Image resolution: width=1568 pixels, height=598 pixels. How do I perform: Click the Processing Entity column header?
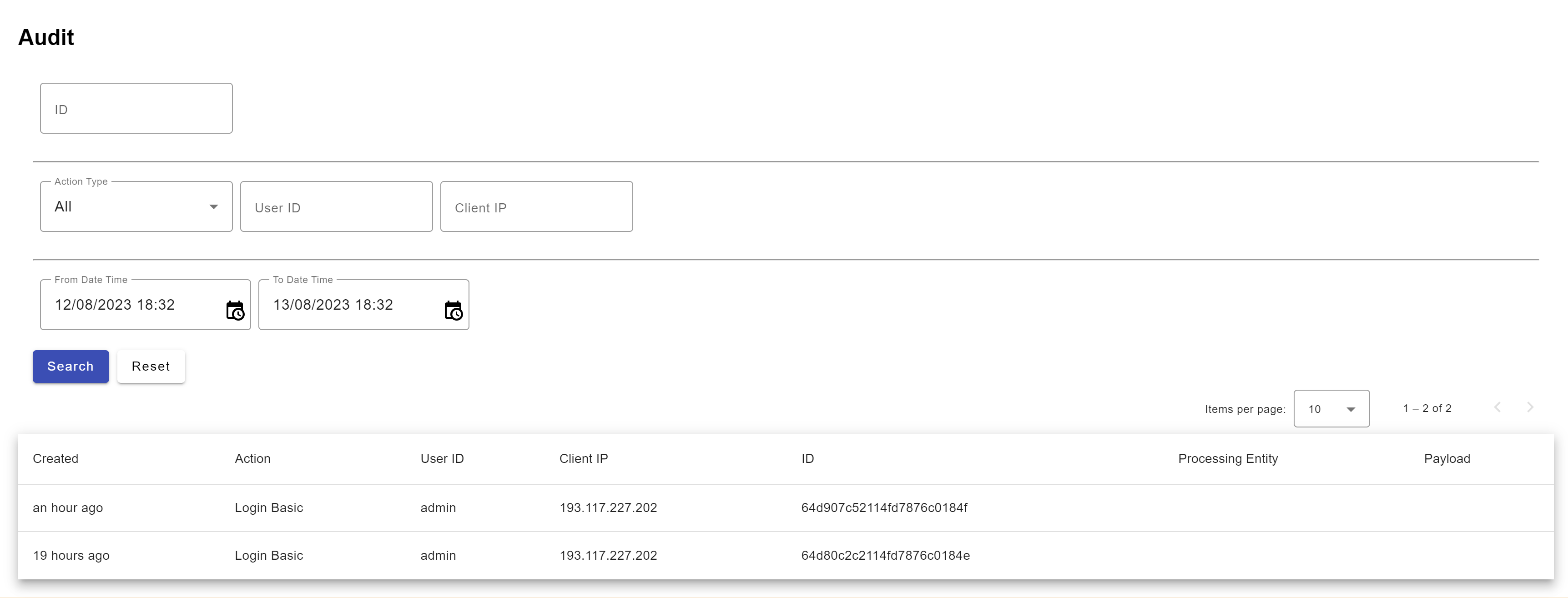coord(1228,459)
